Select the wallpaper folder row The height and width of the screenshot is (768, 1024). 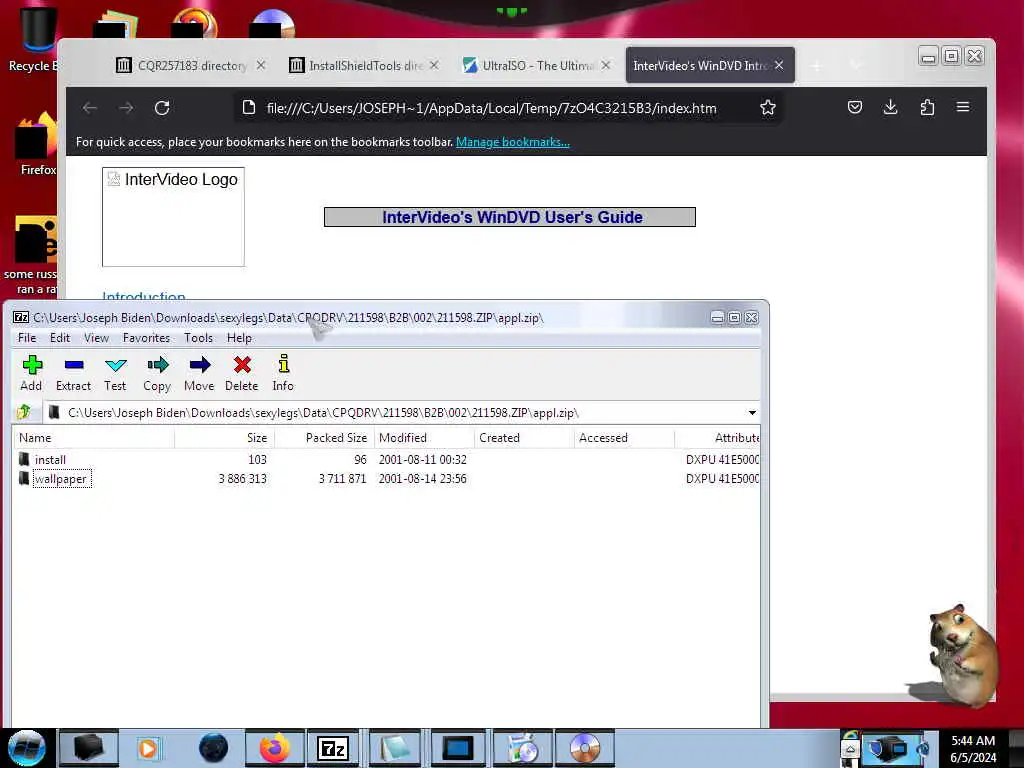[385, 479]
